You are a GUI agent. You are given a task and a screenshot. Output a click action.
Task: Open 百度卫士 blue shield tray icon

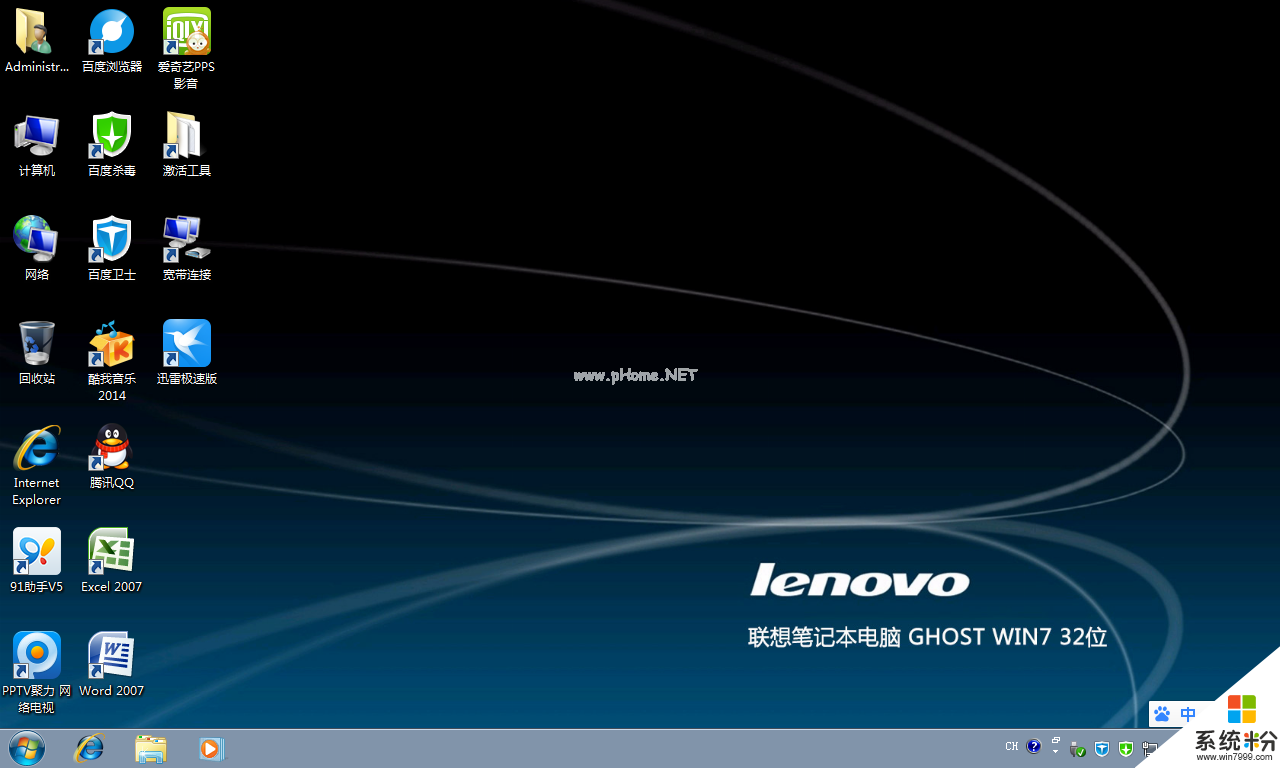(x=1102, y=748)
